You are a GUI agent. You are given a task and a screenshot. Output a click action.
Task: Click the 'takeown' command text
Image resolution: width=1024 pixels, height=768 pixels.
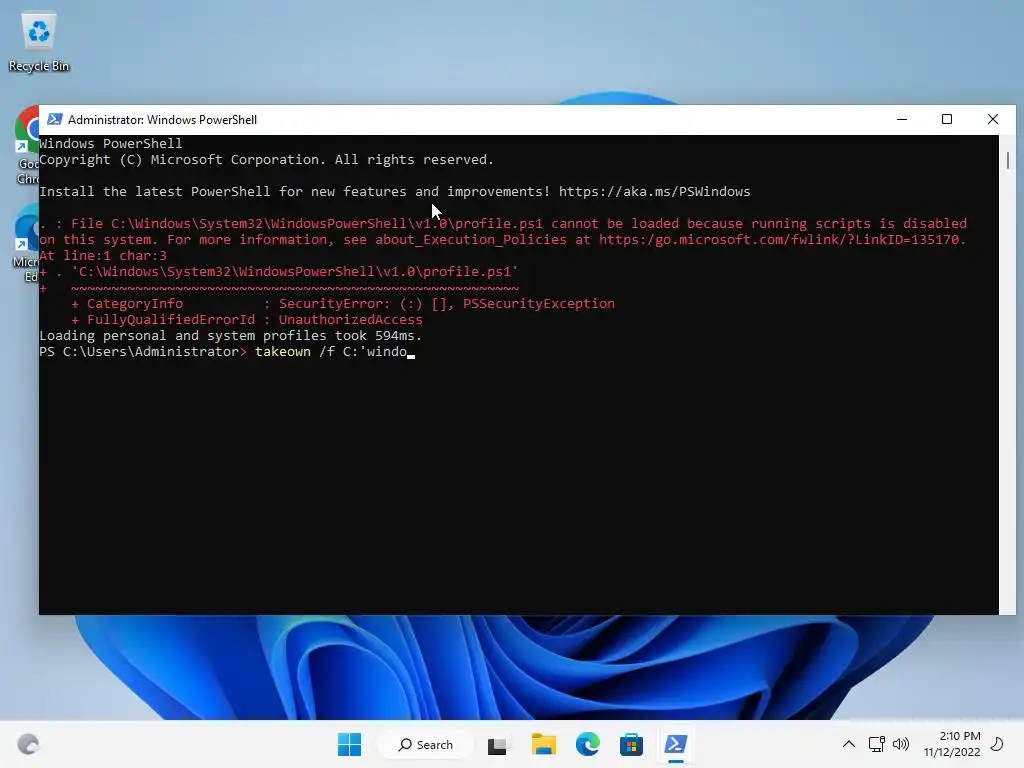click(283, 351)
